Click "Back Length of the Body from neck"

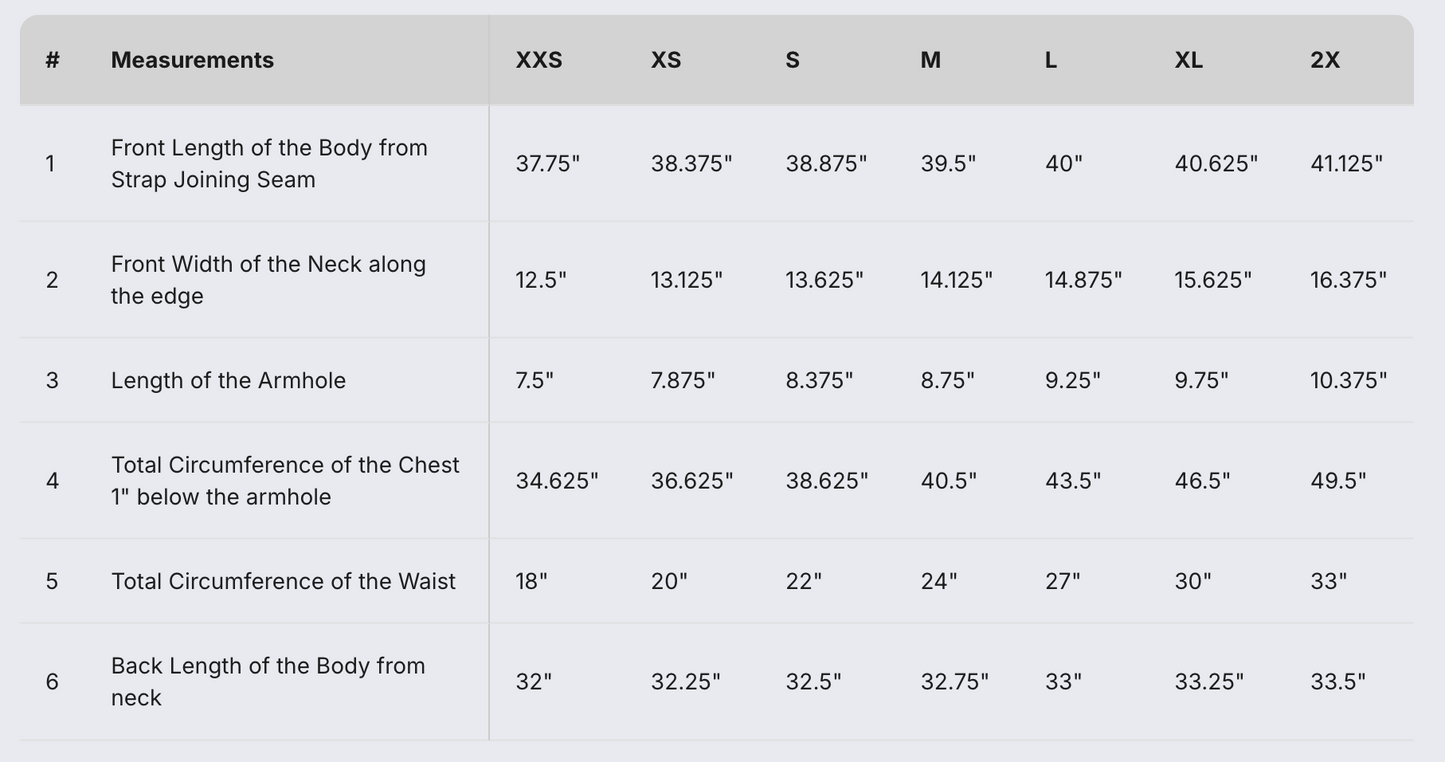click(x=268, y=682)
